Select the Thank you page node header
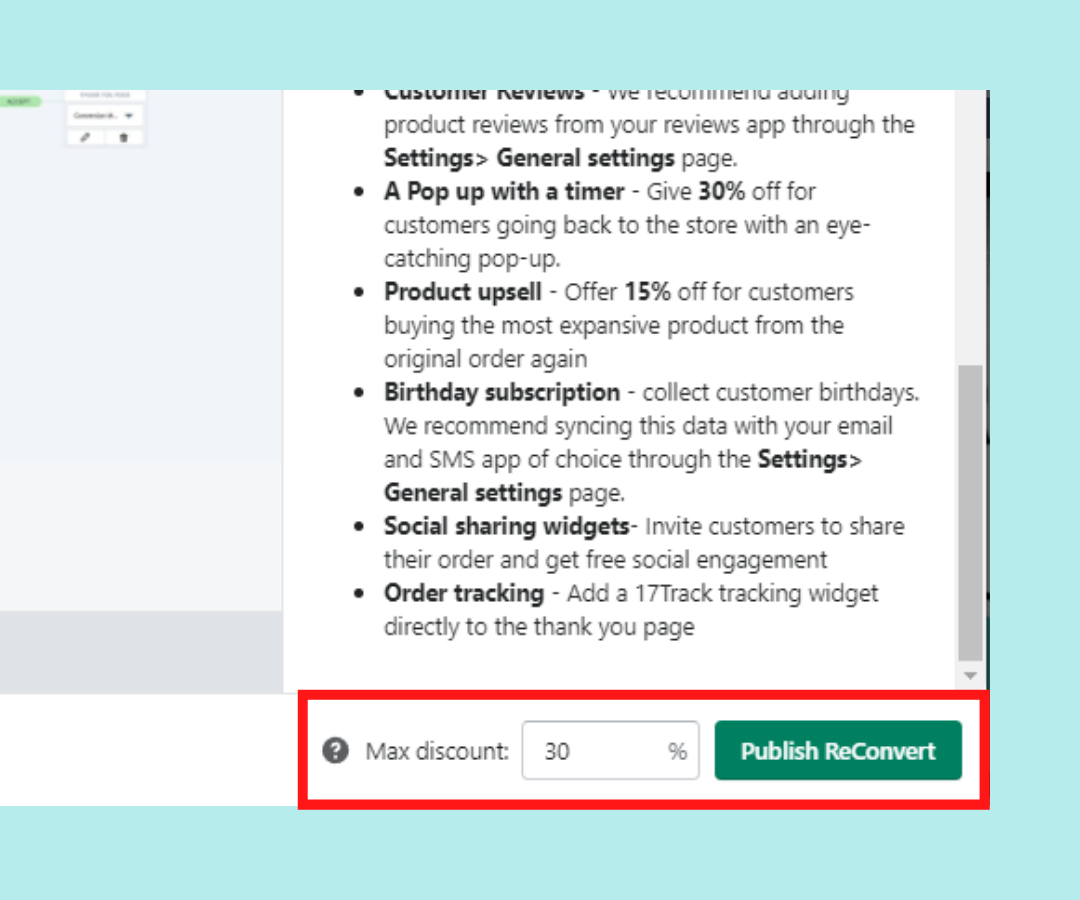1080x900 pixels. click(x=105, y=96)
